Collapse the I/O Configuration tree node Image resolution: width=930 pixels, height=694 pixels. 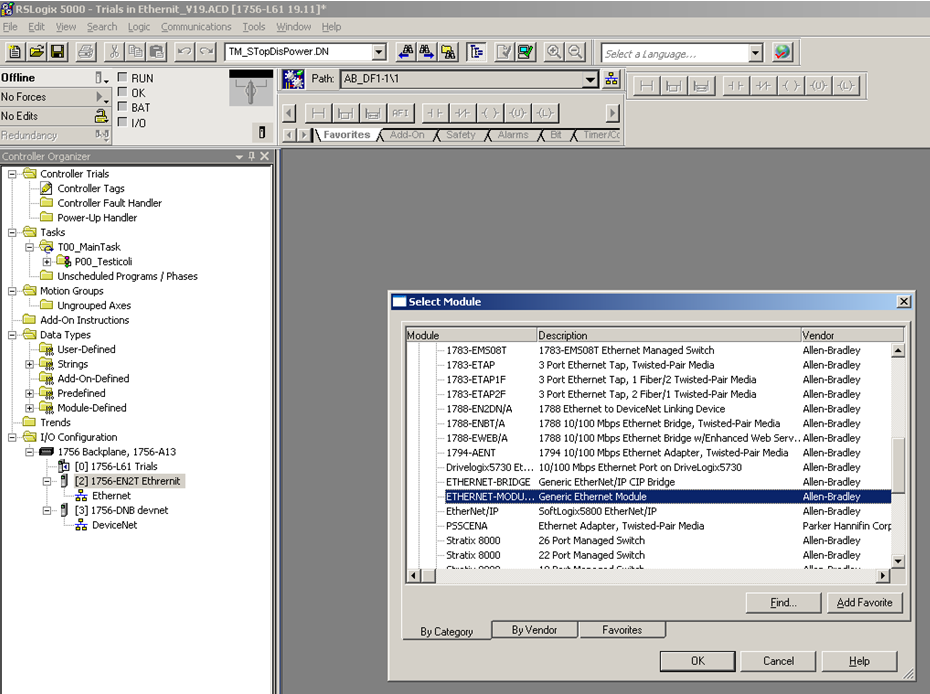(12, 437)
